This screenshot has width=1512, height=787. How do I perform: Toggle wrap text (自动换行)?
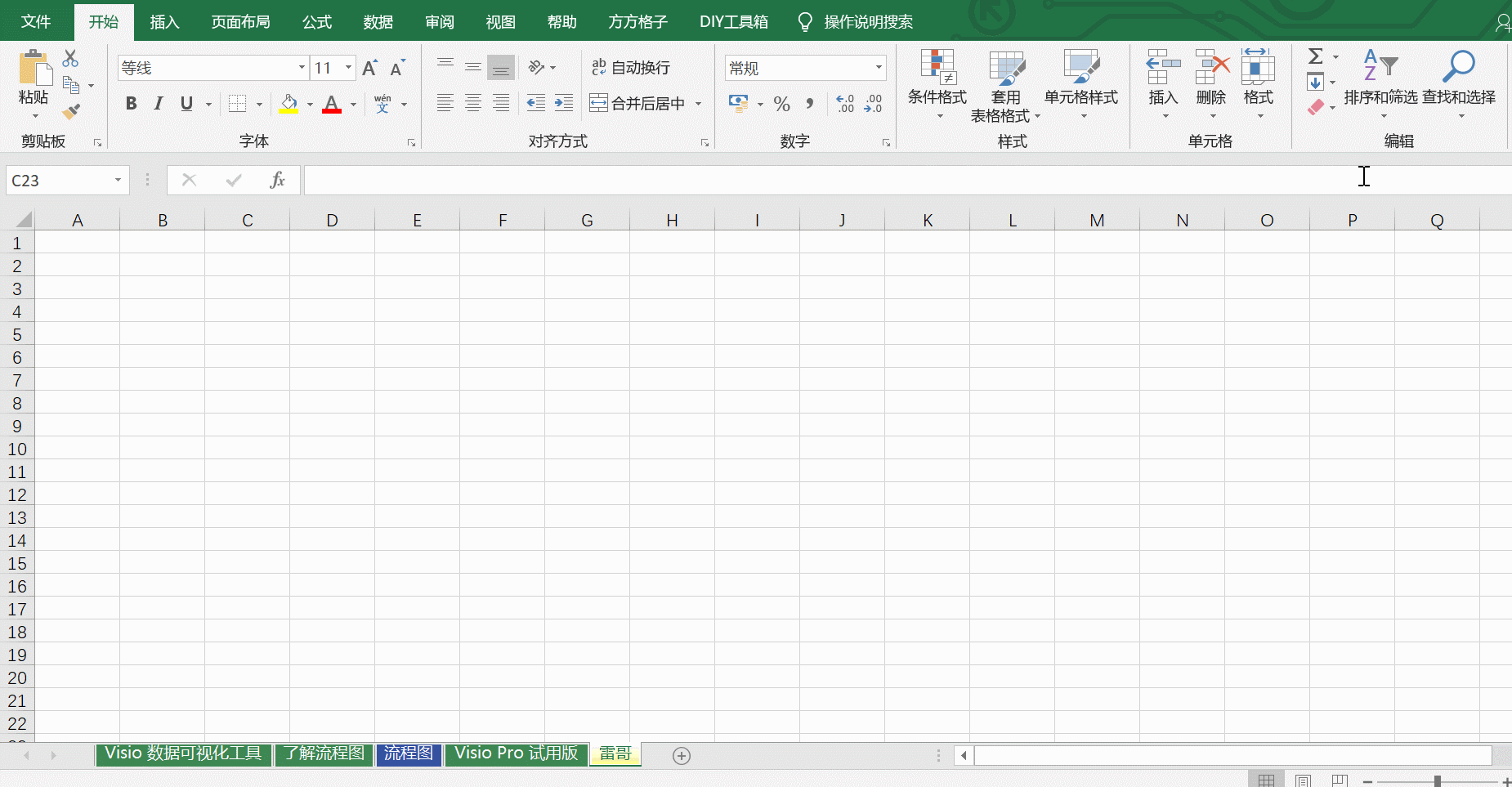(x=630, y=68)
